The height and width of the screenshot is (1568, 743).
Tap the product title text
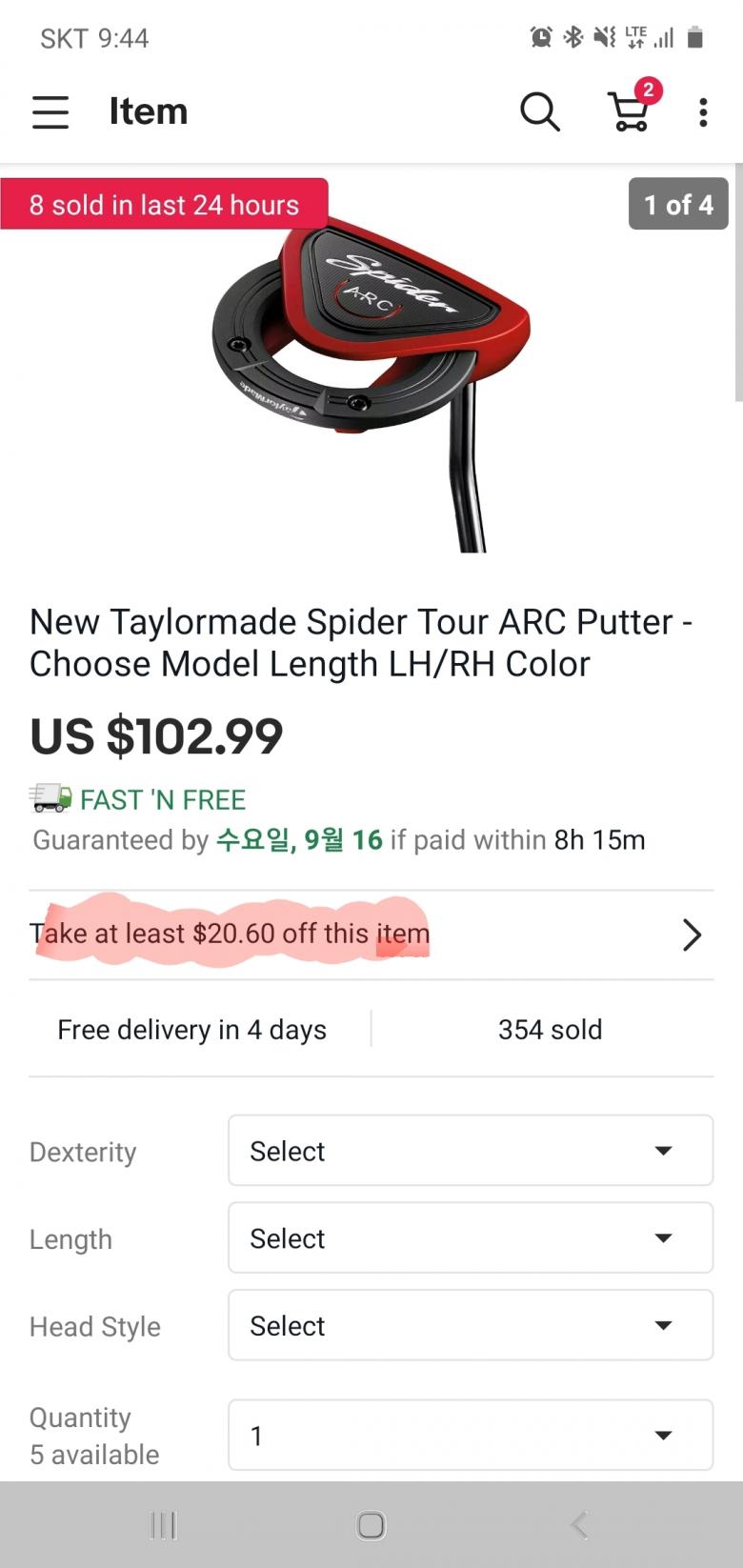[360, 643]
